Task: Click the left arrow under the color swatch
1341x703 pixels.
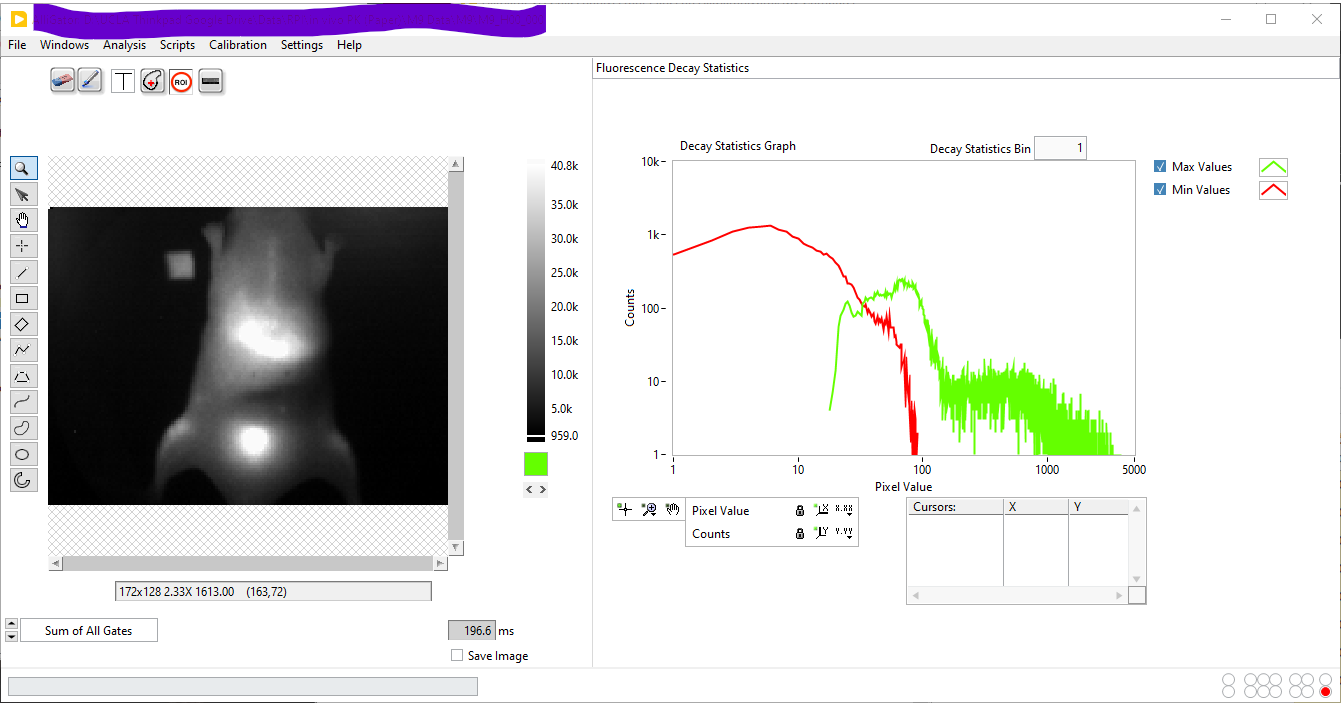Action: [530, 489]
